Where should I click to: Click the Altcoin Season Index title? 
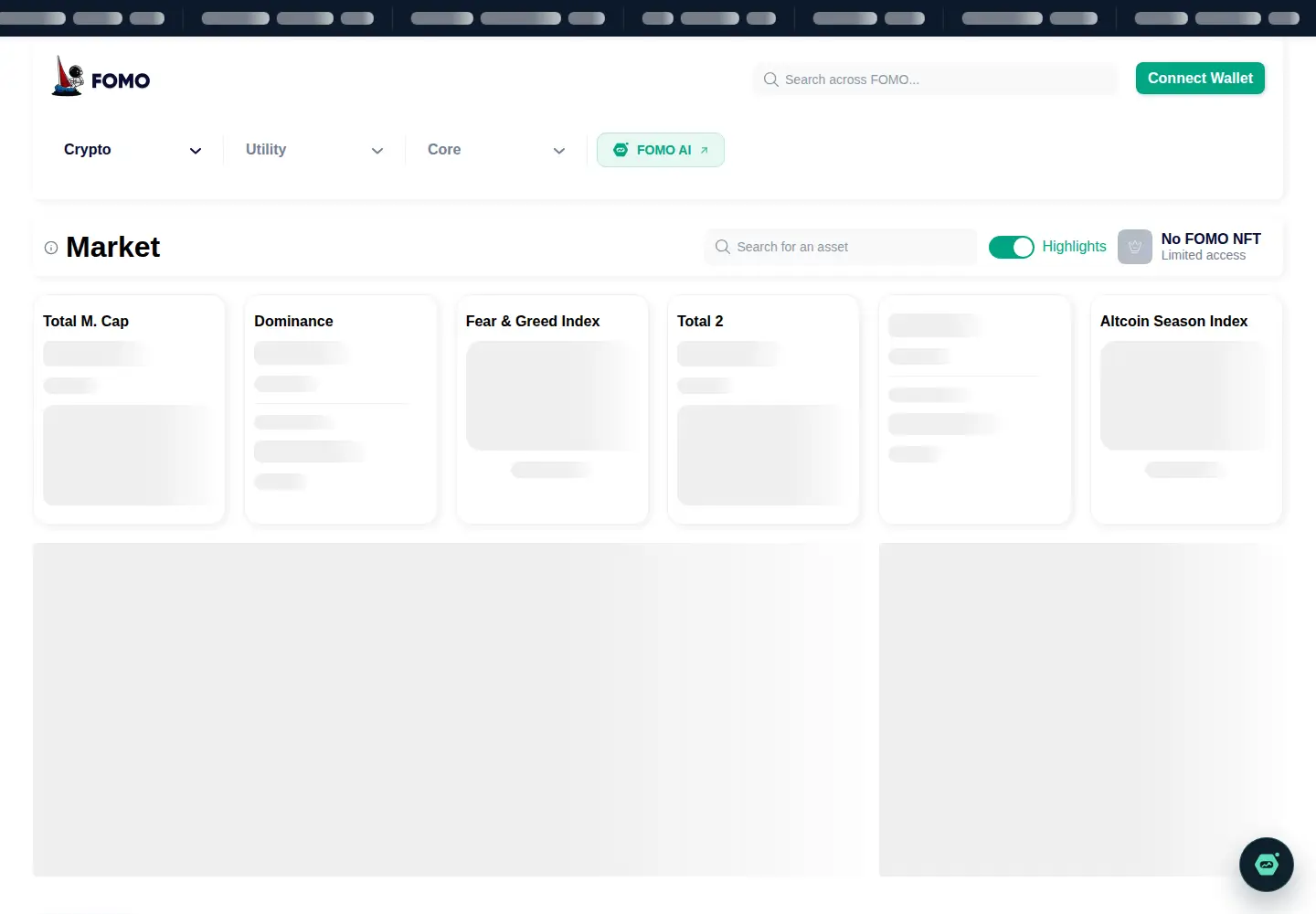(x=1173, y=322)
